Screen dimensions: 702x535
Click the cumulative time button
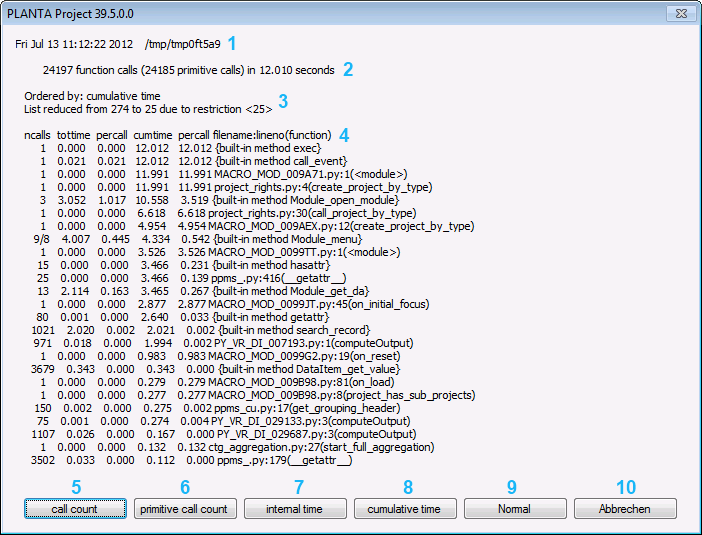point(405,509)
